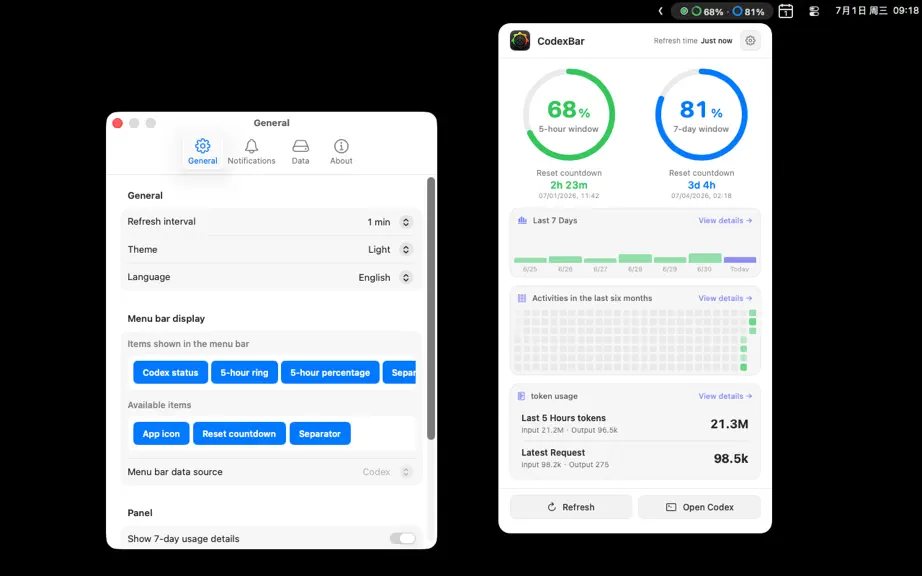Viewport: 922px width, 576px height.
Task: View details for token usage
Action: tap(725, 396)
